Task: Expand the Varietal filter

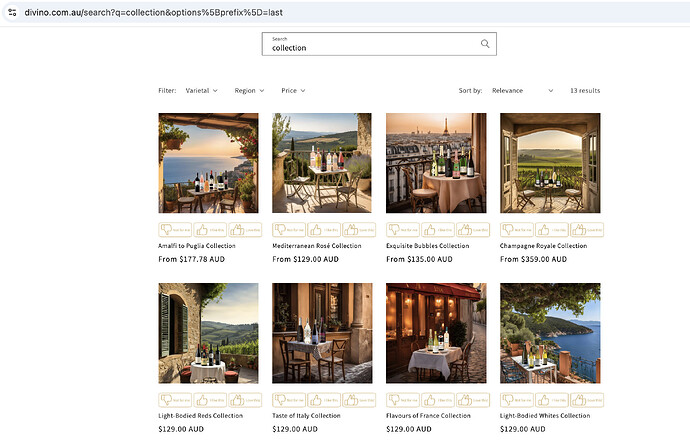Action: point(201,91)
